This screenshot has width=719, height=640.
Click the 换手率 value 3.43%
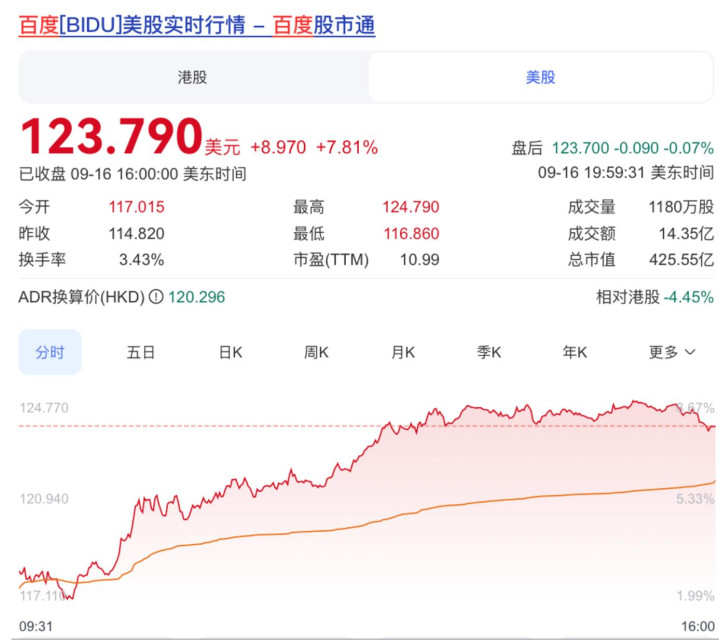(142, 260)
